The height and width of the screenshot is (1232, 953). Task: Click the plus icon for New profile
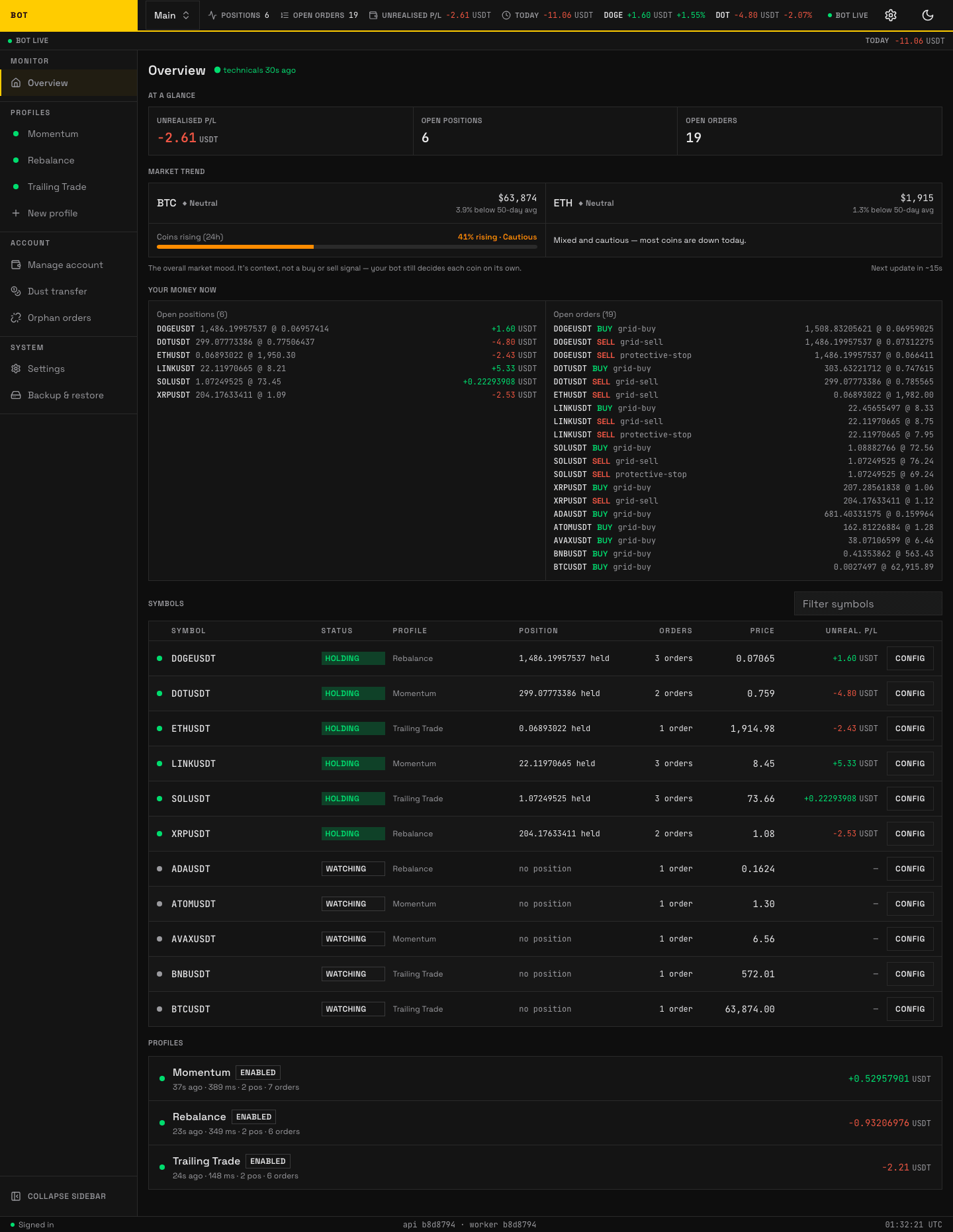16,213
